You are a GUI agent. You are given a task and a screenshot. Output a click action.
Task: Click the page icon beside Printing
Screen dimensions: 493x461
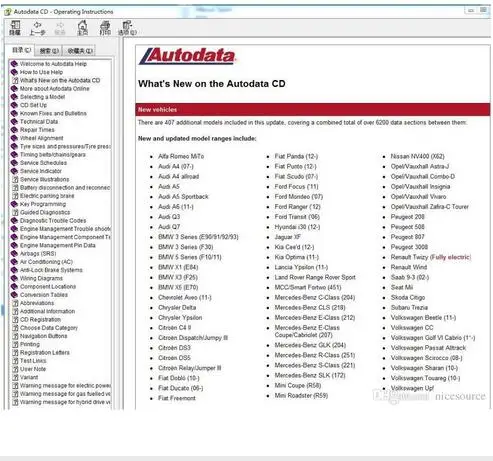click(x=15, y=344)
